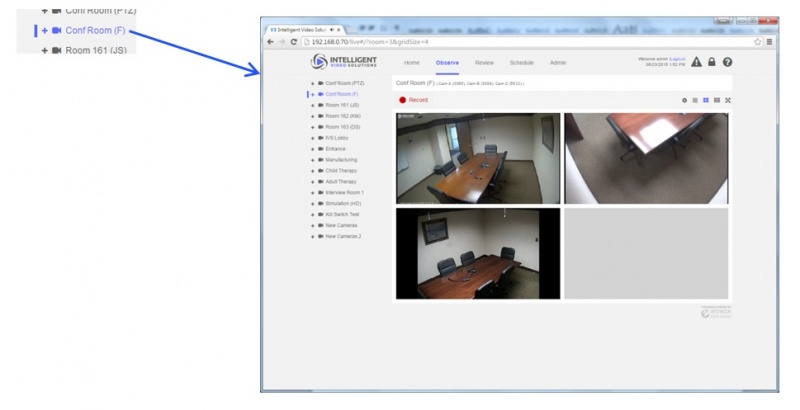Expand the Manufacturing plus sign
The height and width of the screenshot is (410, 800).
tap(313, 160)
